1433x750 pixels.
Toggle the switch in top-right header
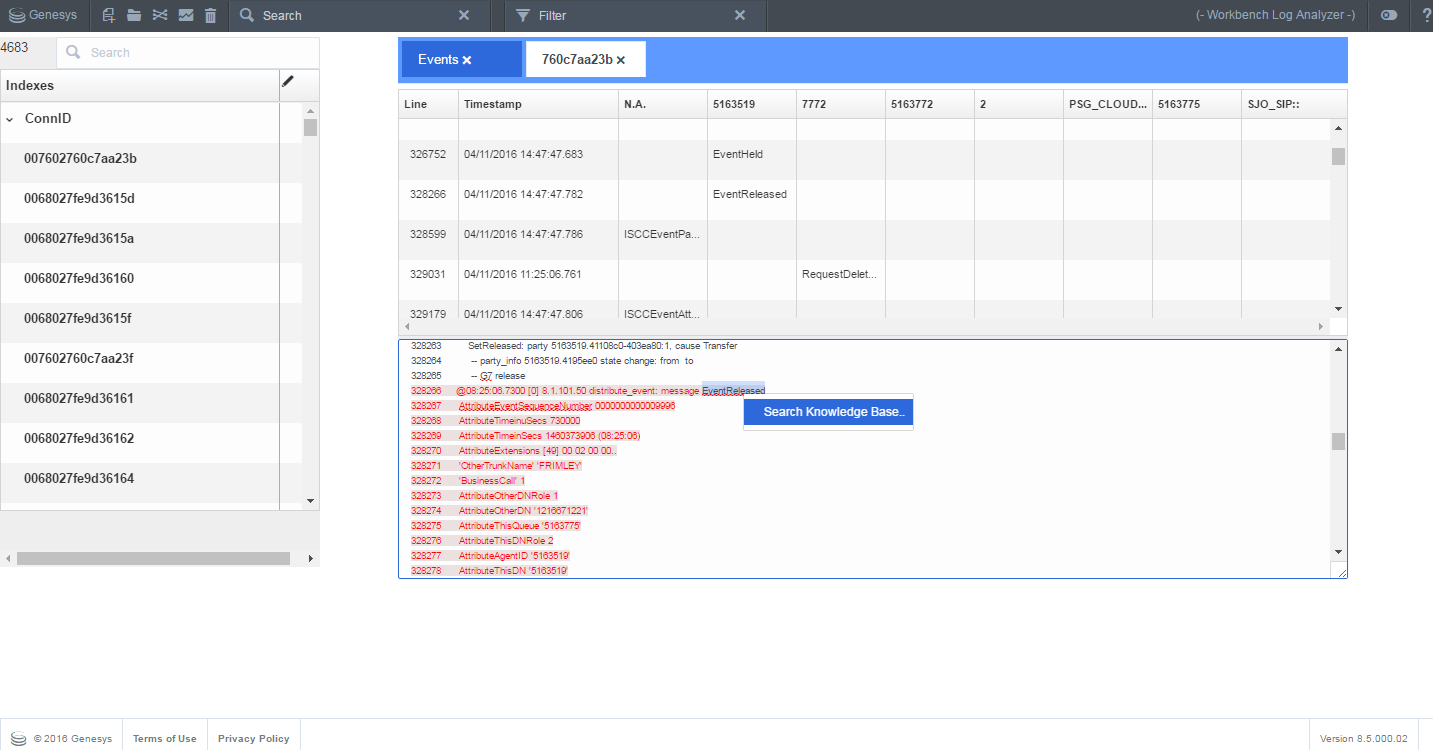(x=1388, y=15)
